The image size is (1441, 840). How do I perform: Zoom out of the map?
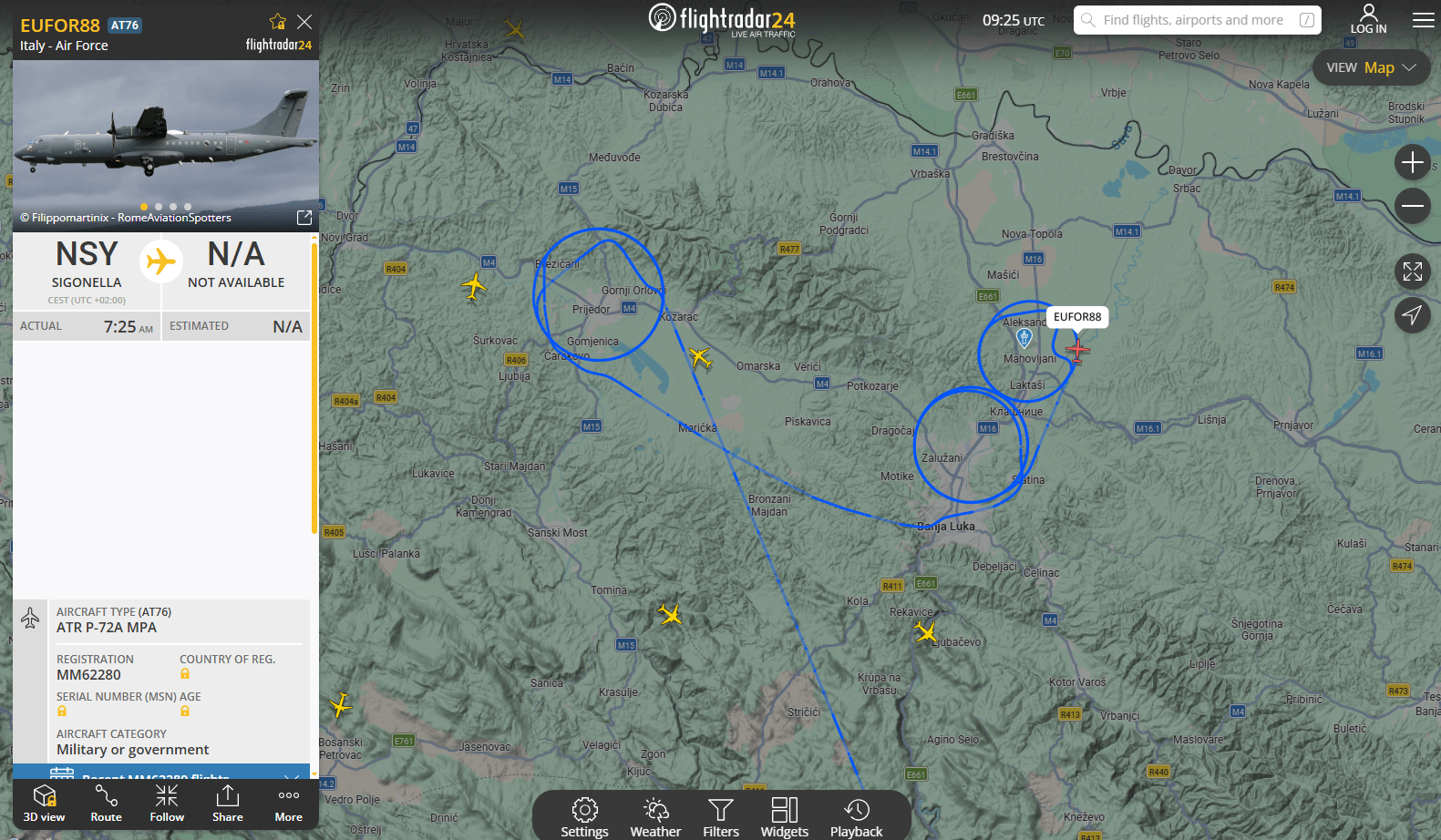pos(1412,206)
